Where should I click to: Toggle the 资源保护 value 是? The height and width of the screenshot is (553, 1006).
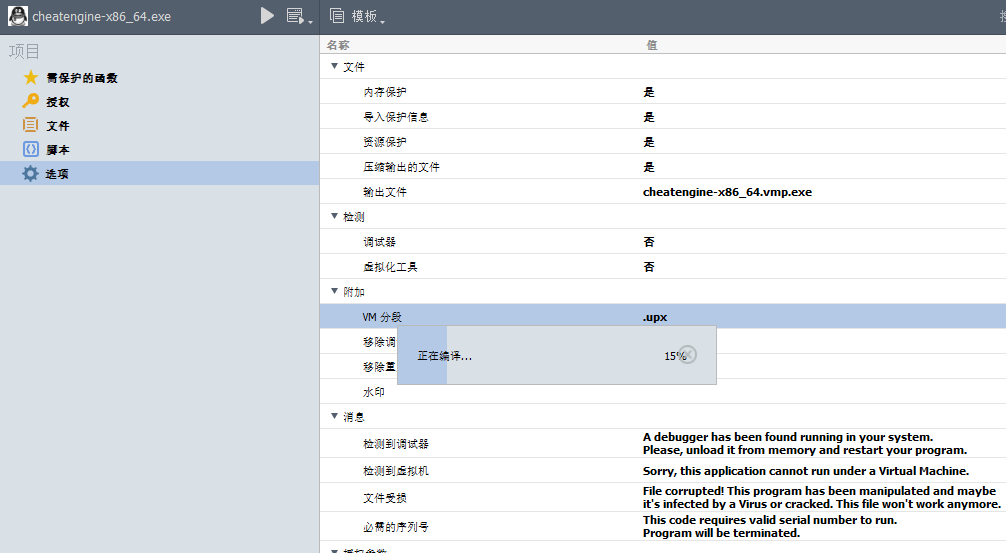tap(649, 142)
